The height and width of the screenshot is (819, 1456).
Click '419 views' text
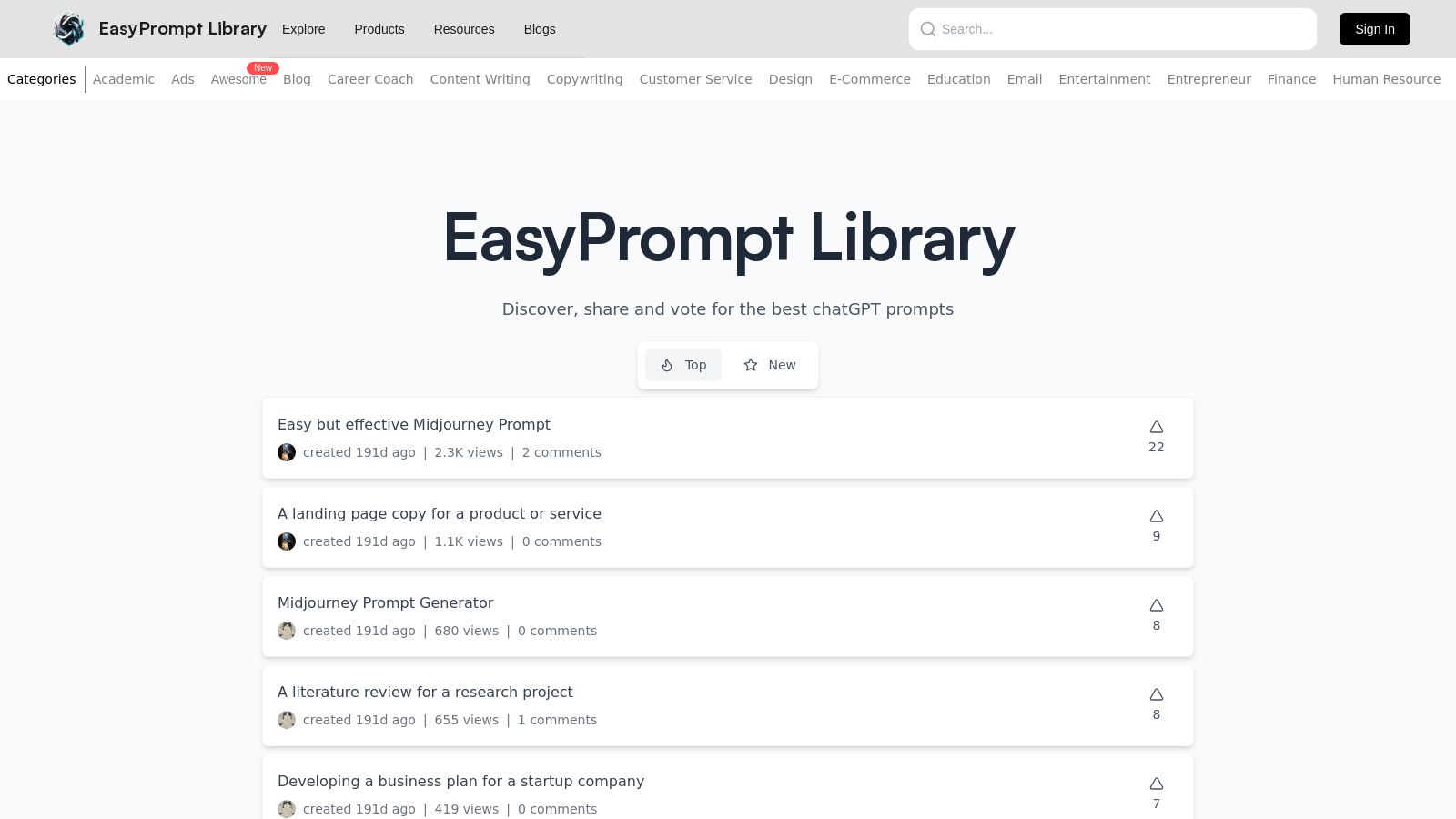click(x=467, y=809)
